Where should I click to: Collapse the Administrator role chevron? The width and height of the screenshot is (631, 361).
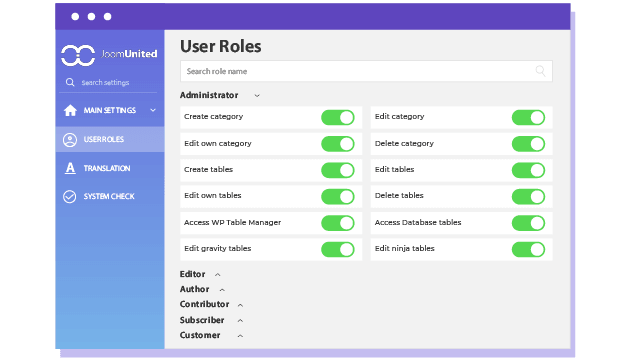pos(257,96)
